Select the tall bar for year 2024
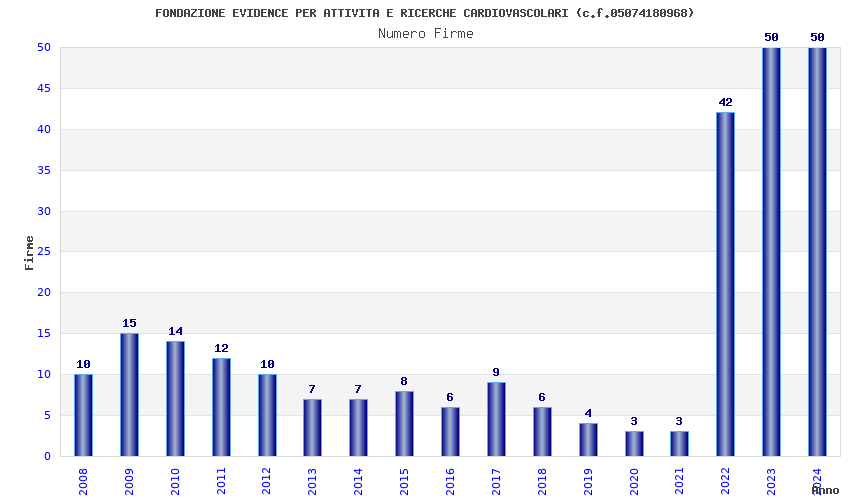 point(817,252)
